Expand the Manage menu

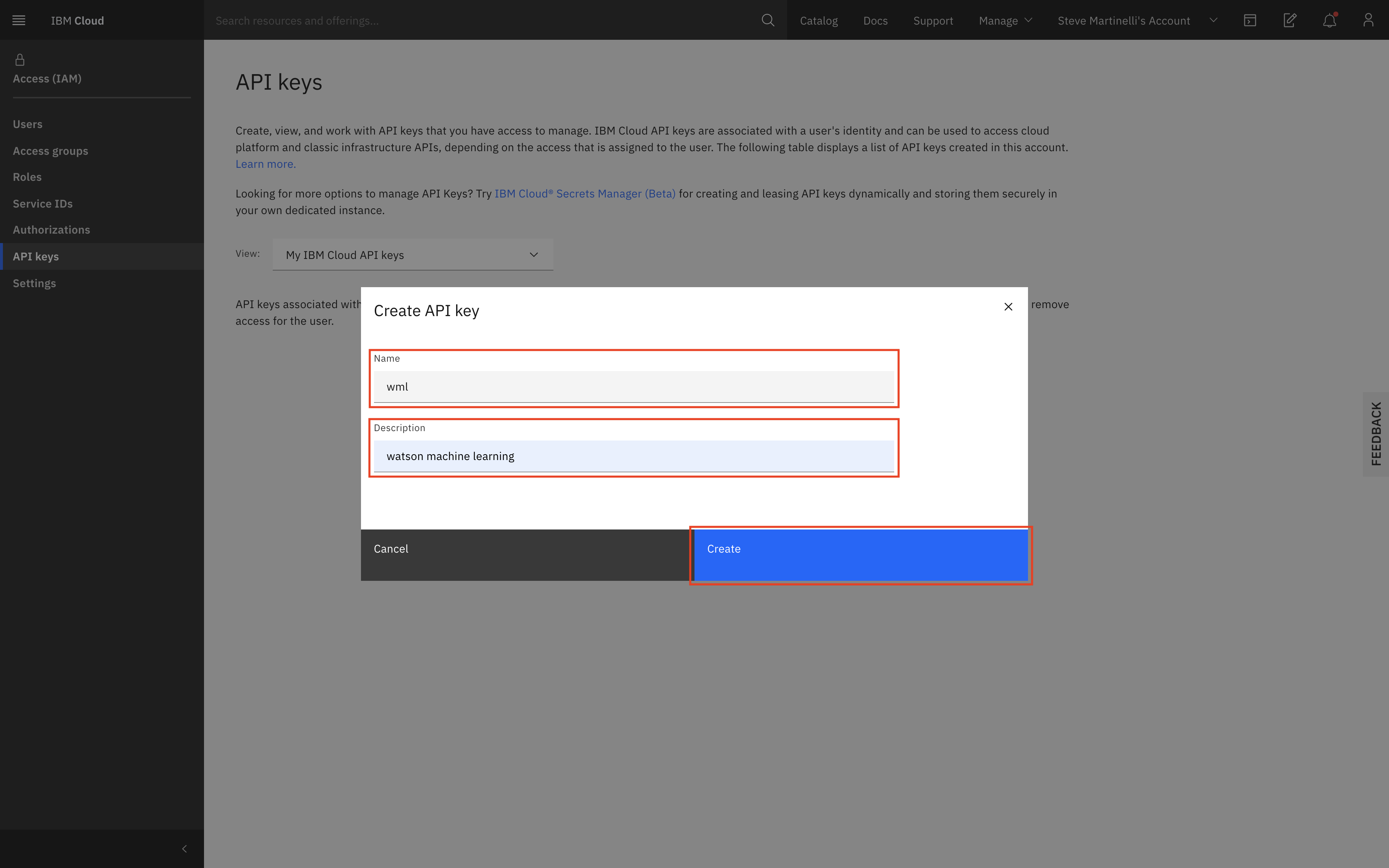click(x=1005, y=21)
